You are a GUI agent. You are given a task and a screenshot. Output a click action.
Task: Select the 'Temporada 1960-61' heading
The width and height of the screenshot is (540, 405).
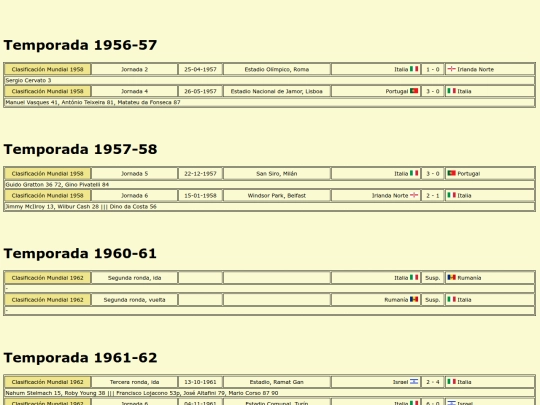80,253
